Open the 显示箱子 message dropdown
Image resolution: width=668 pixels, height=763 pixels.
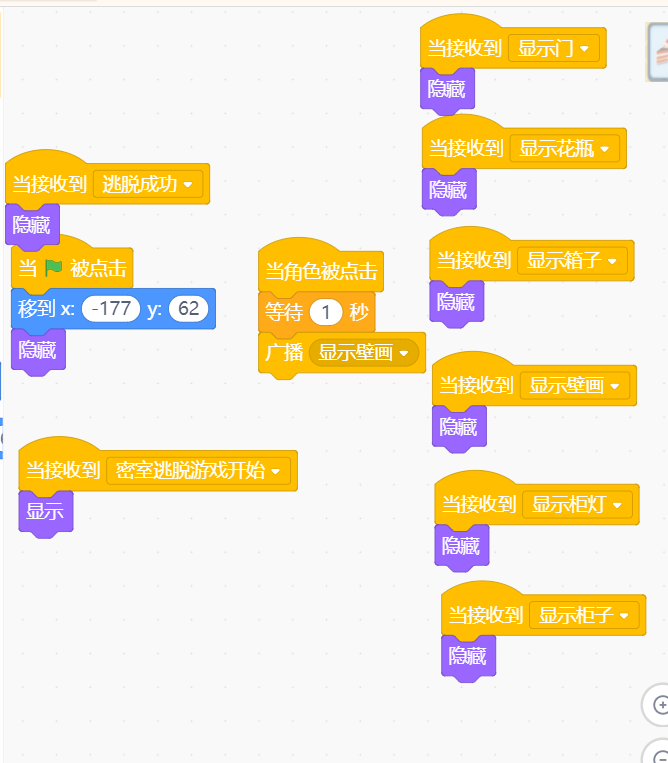pos(572,260)
